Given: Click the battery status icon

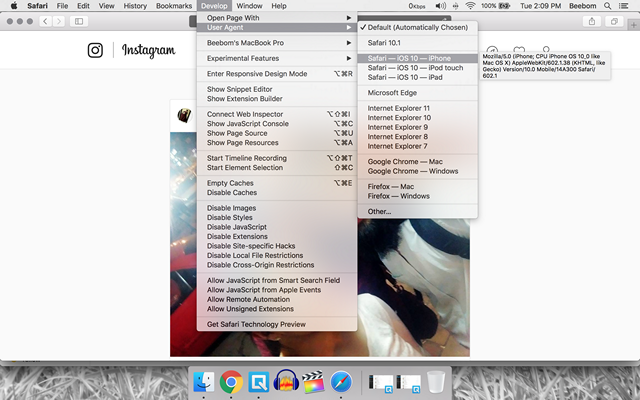Looking at the screenshot, I should [504, 6].
